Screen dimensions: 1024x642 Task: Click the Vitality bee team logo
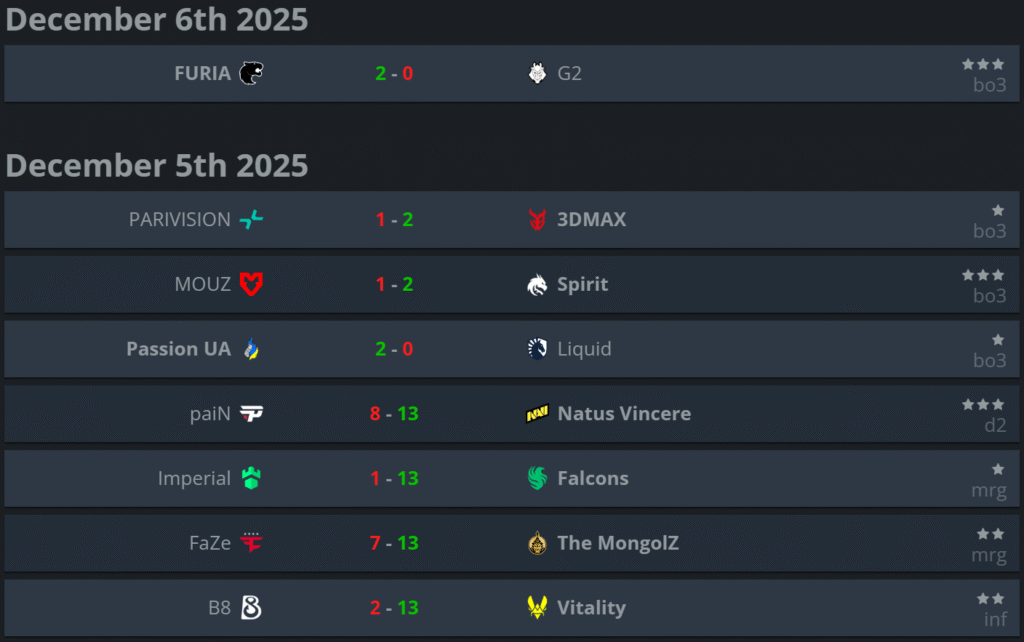click(537, 607)
